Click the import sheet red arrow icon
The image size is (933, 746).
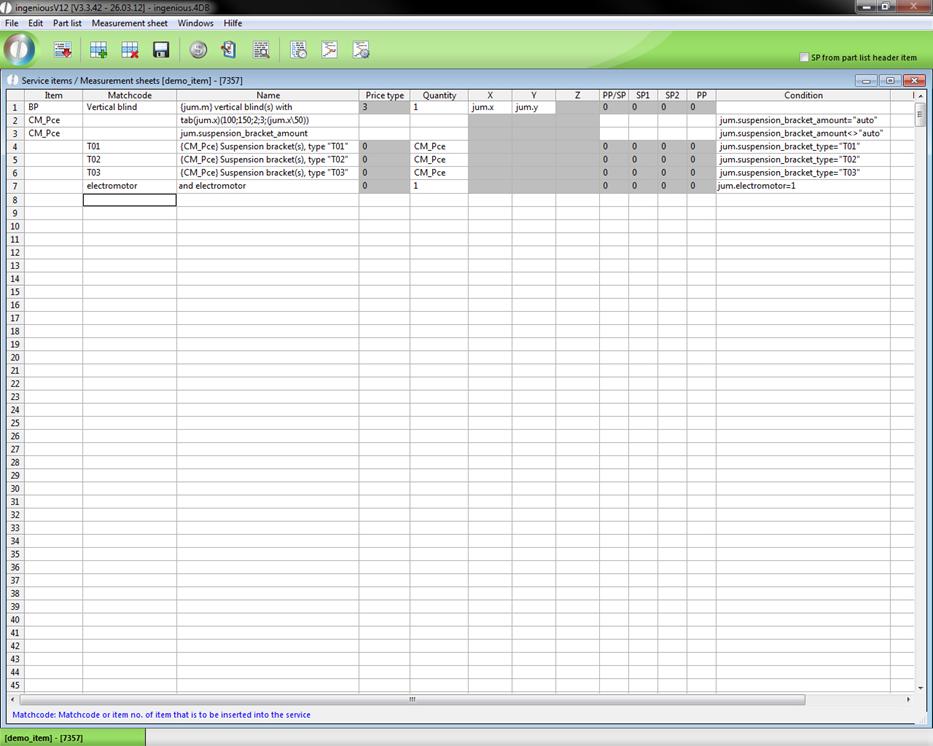(62, 50)
